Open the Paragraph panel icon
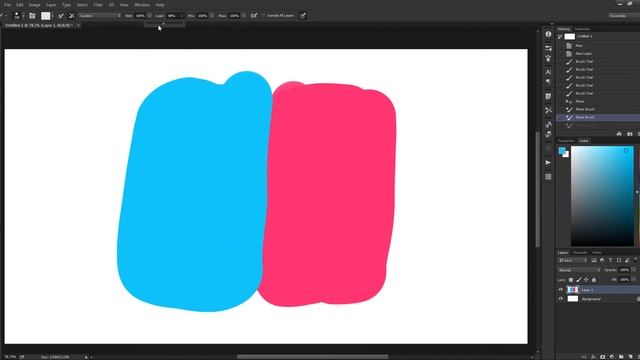 pos(548,82)
